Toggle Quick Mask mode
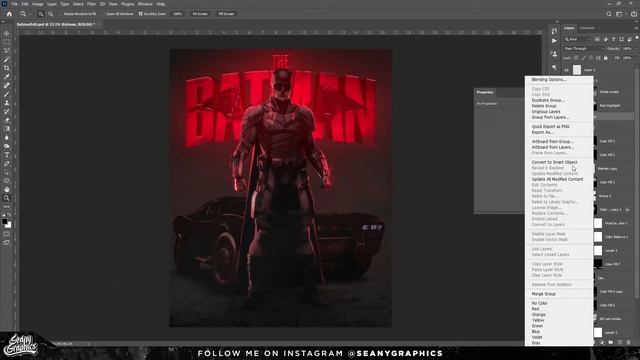Viewport: 640px width, 360px height. [x=7, y=234]
